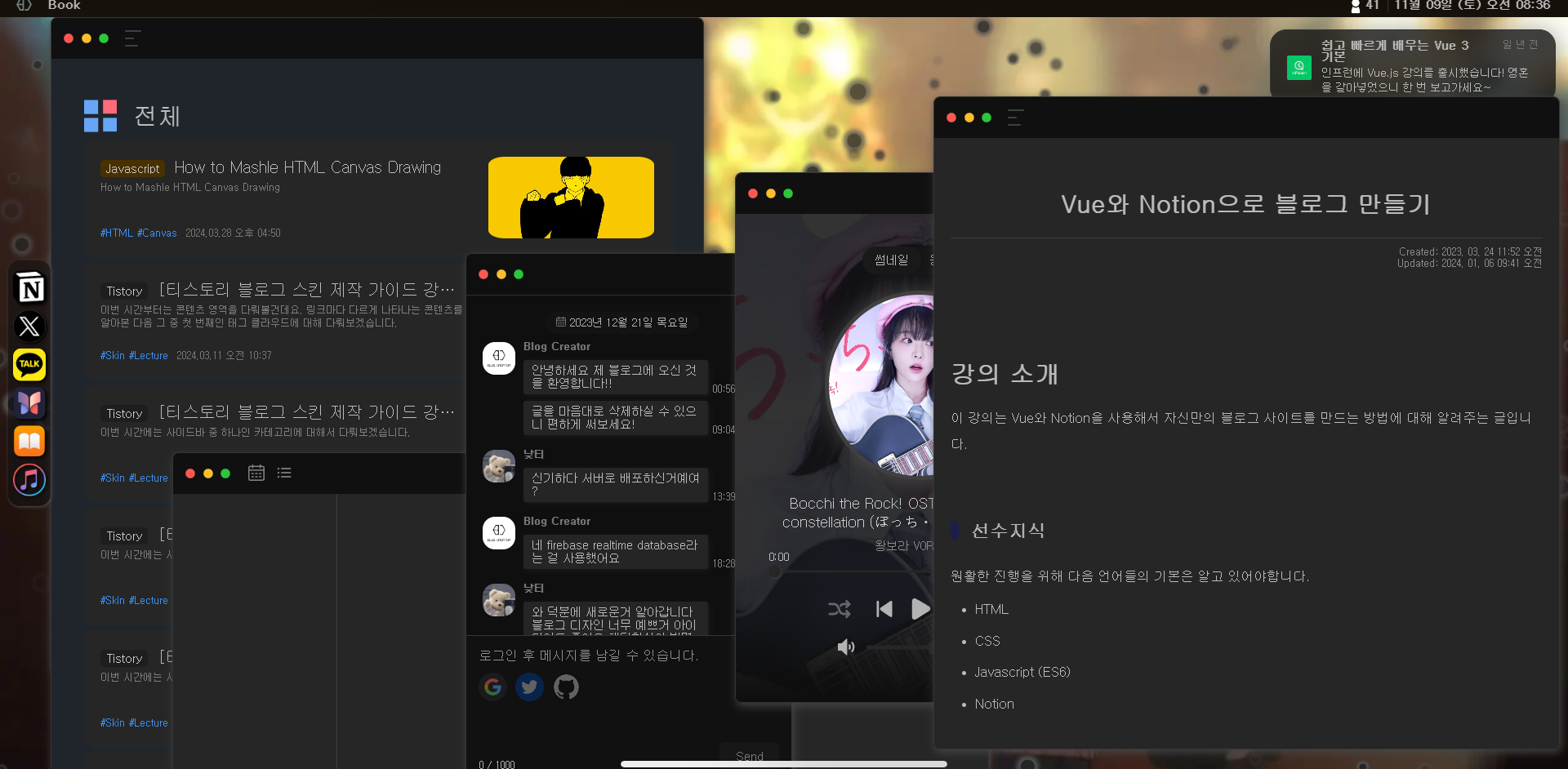1568x769 pixels.
Task: Click the yellow Mashle post thumbnail
Action: coord(571,198)
